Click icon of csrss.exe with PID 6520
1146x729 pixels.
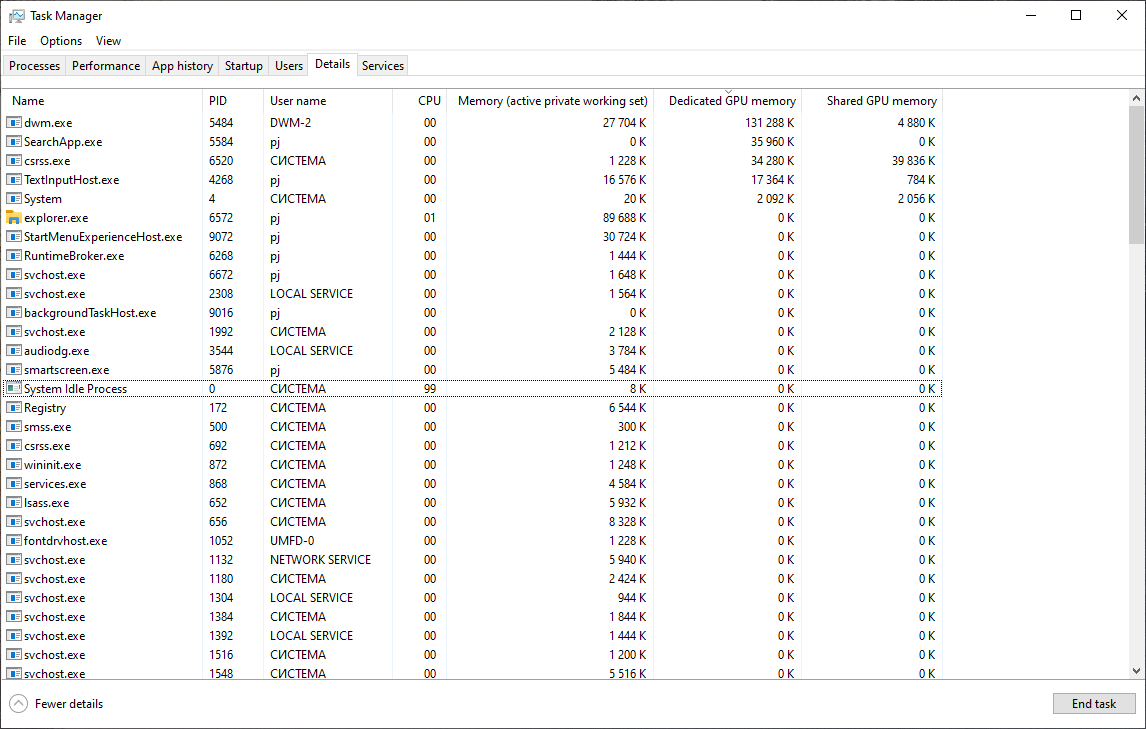click(14, 160)
